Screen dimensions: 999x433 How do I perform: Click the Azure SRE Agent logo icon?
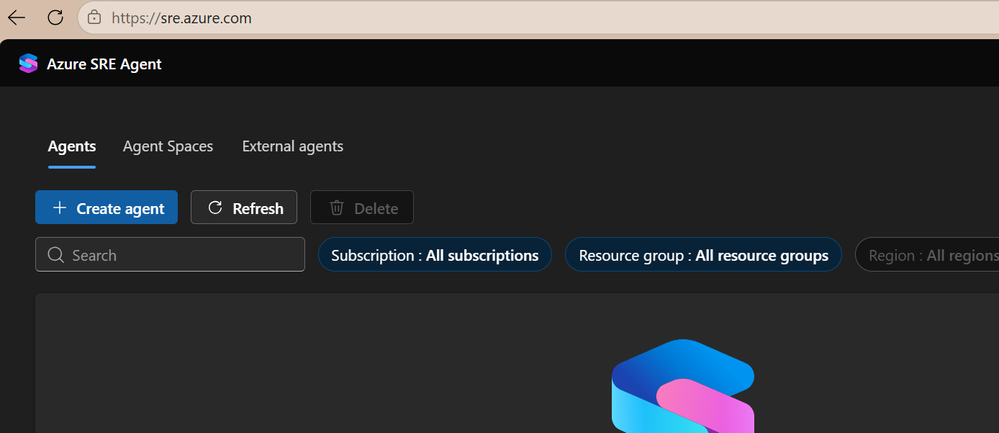29,64
